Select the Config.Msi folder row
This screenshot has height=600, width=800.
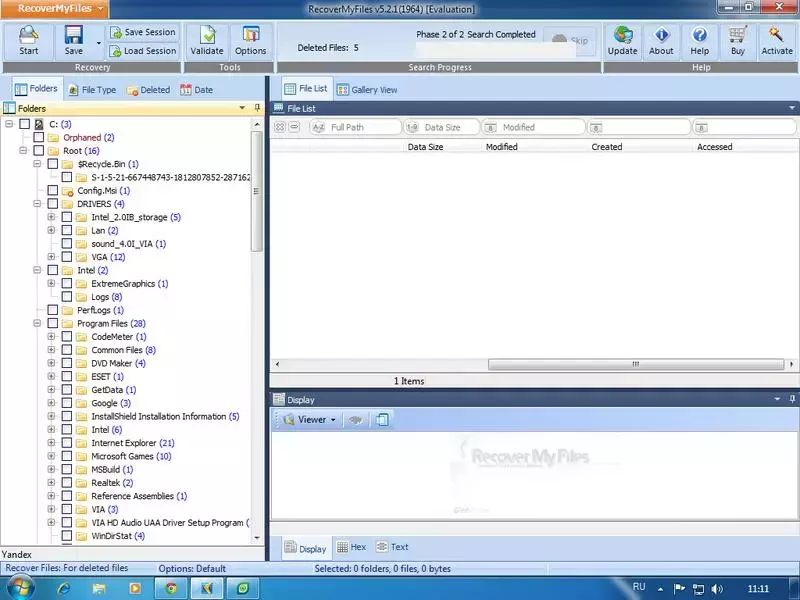104,190
